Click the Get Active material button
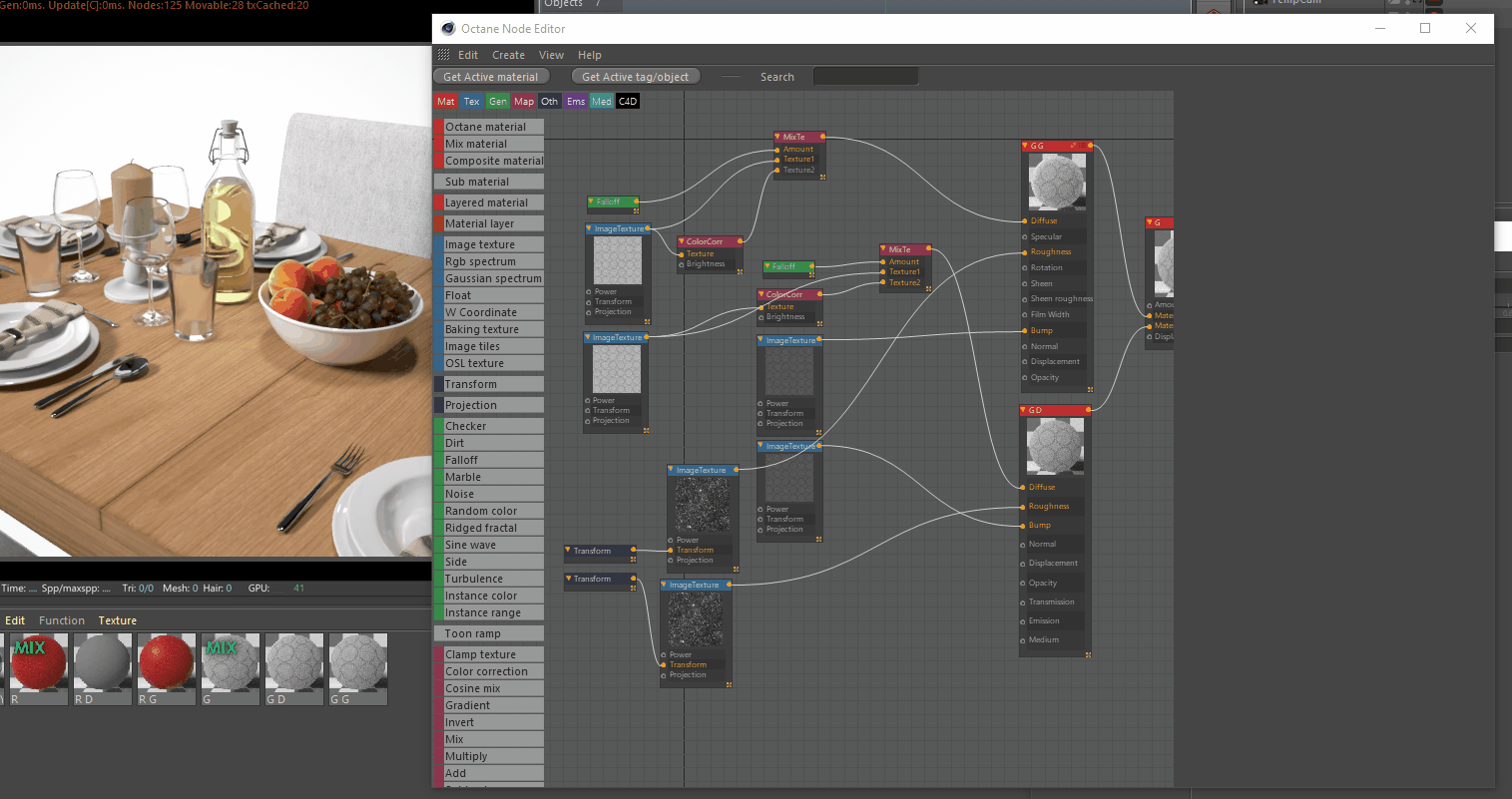Screen dimensions: 1512x799 pos(491,77)
